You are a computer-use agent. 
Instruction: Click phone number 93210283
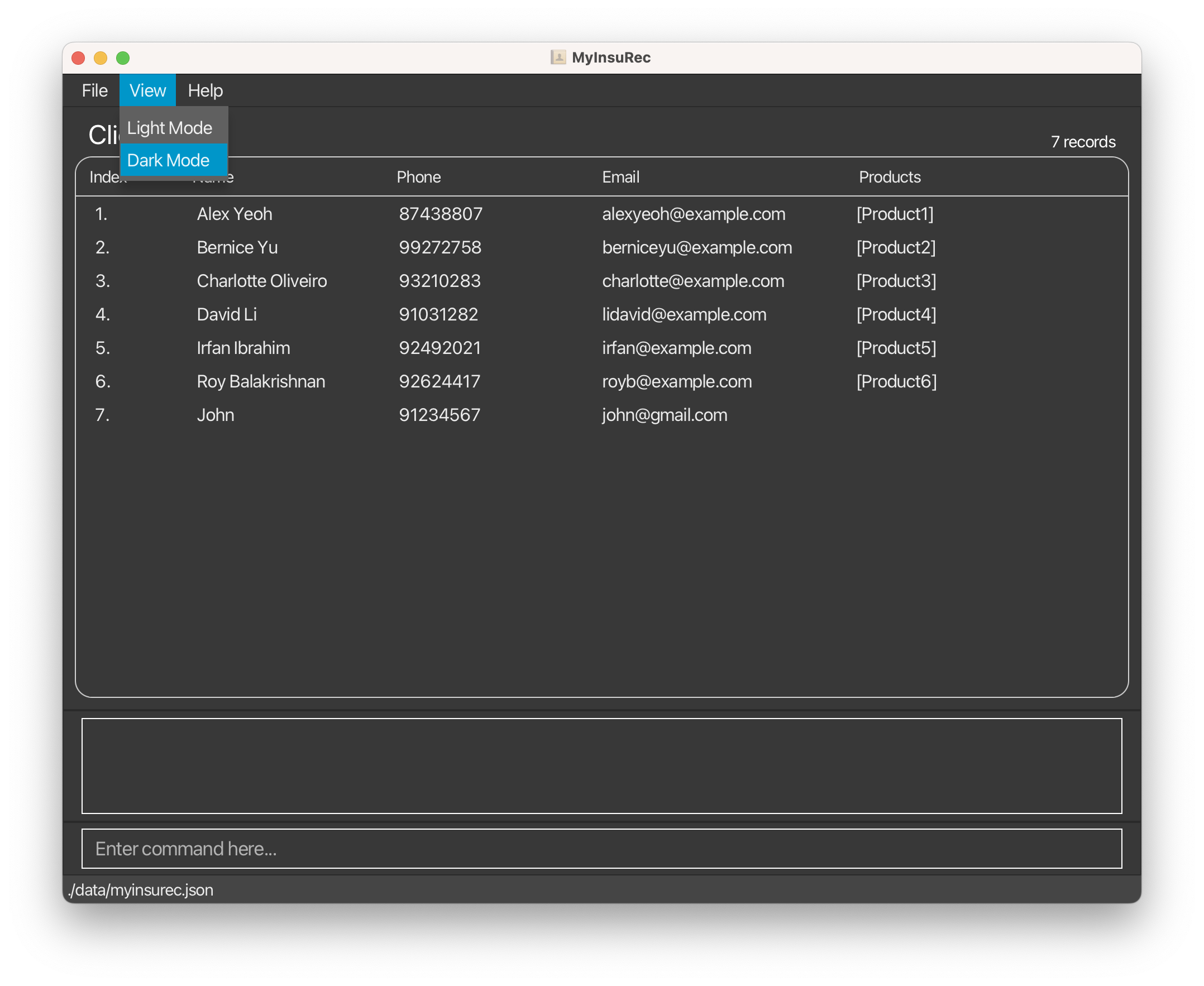[x=440, y=281]
